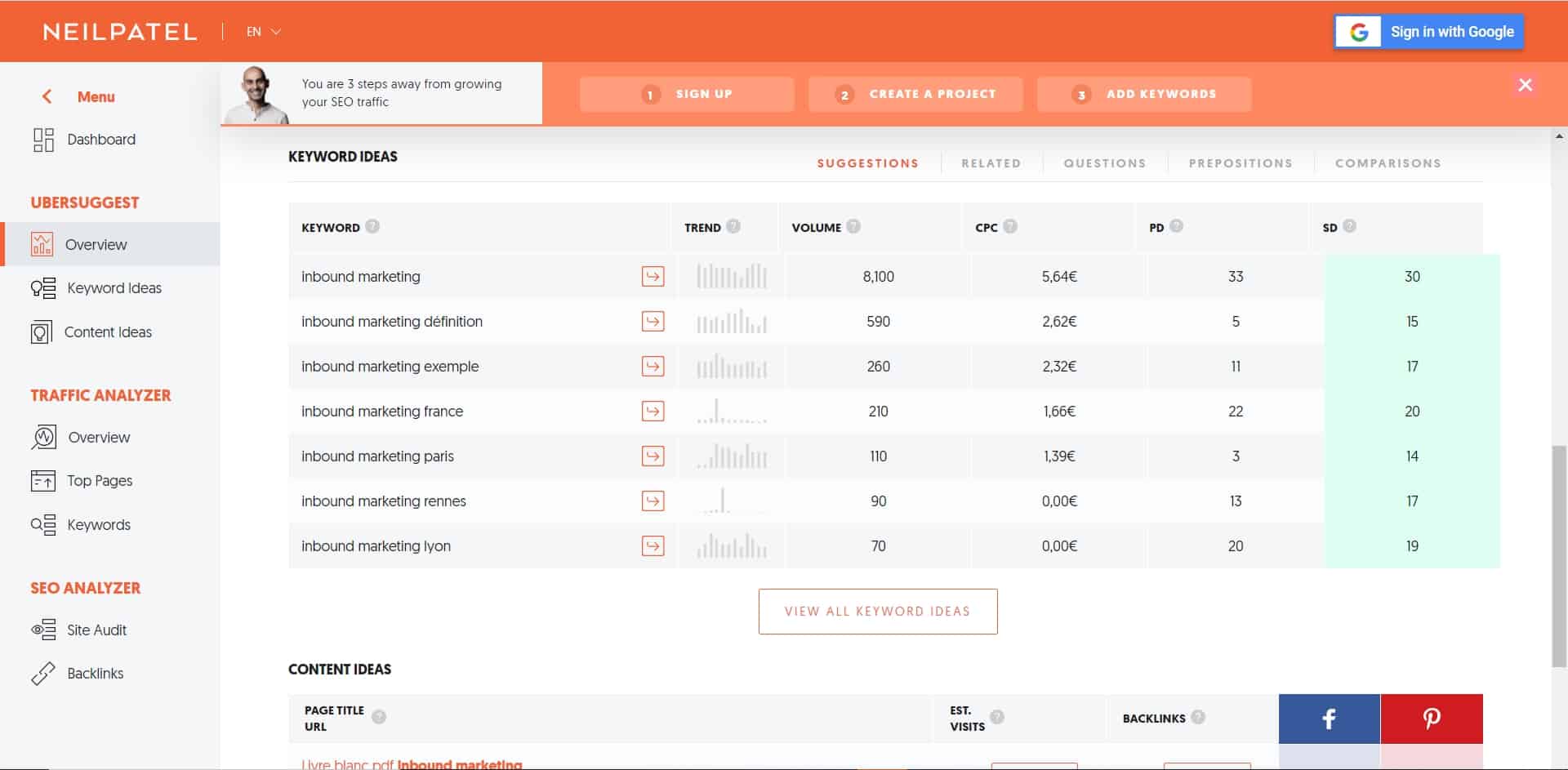Click help icon next to KEYWORD header
Viewport: 1568px width, 770px height.
click(372, 226)
